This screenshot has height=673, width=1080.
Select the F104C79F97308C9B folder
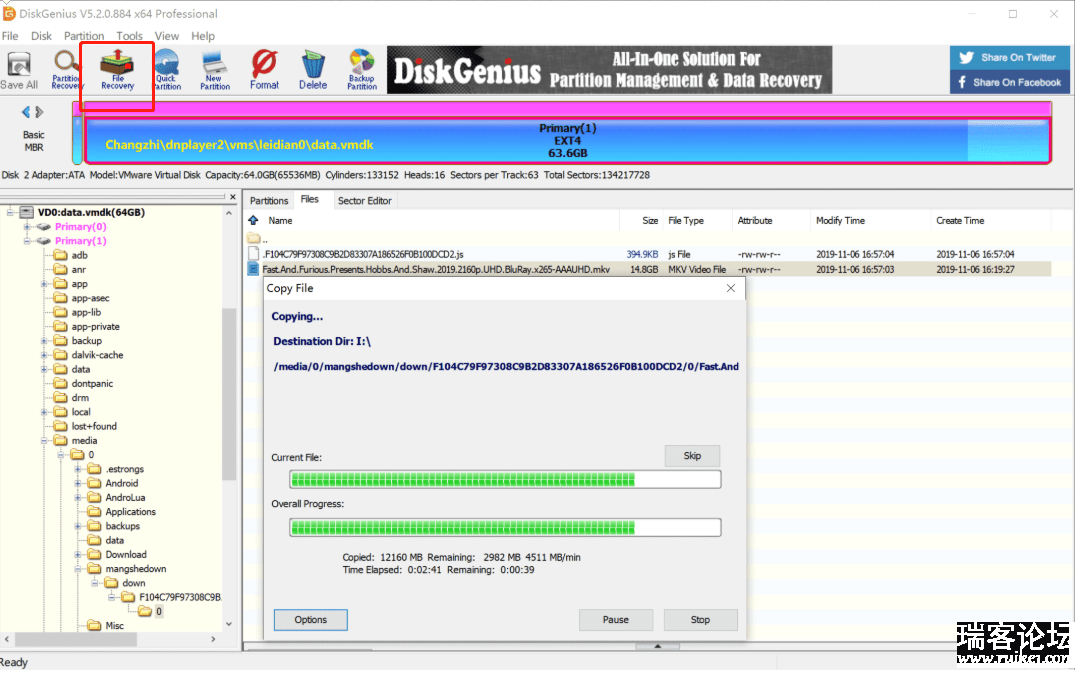(180, 597)
